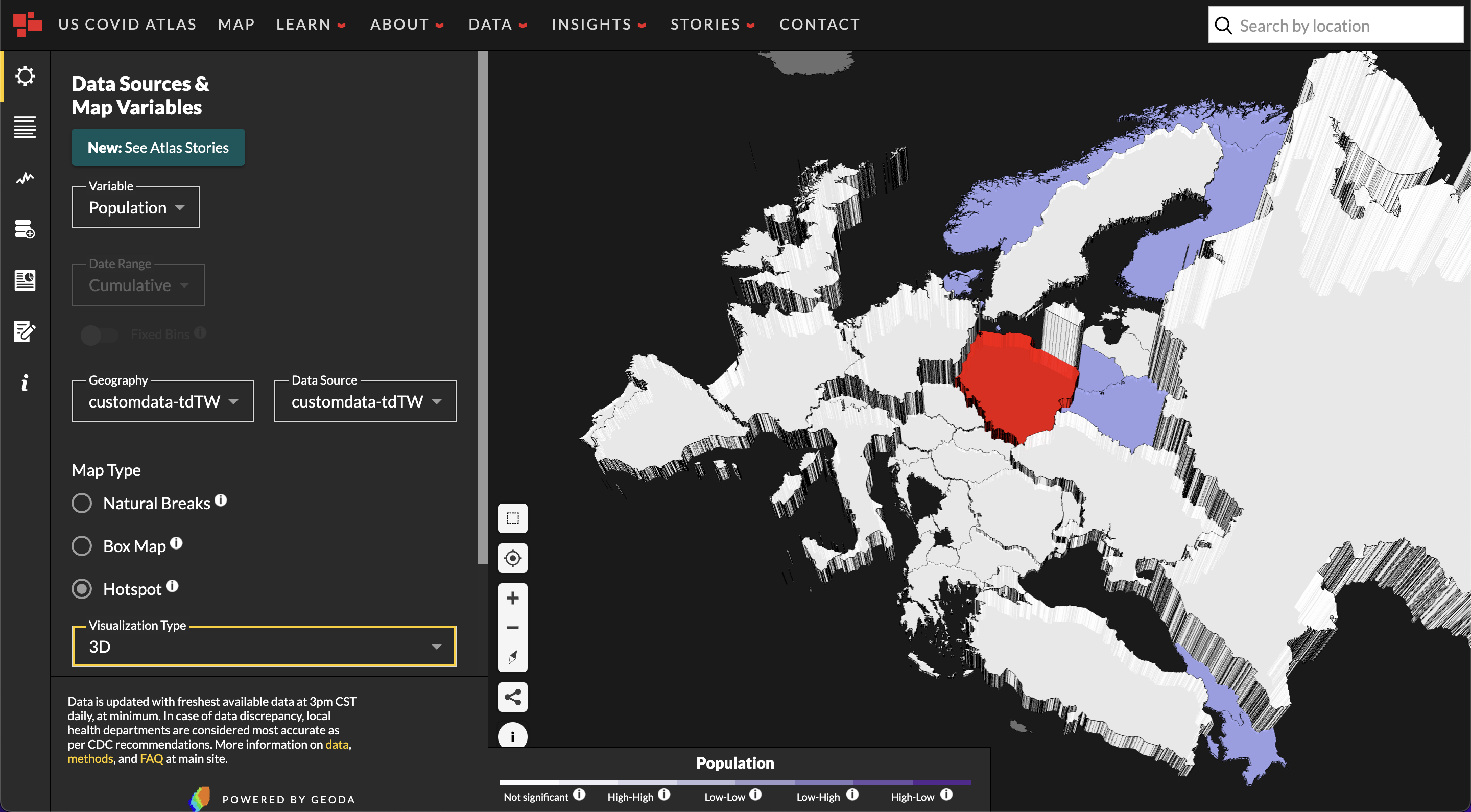Open the methods link

pos(90,759)
